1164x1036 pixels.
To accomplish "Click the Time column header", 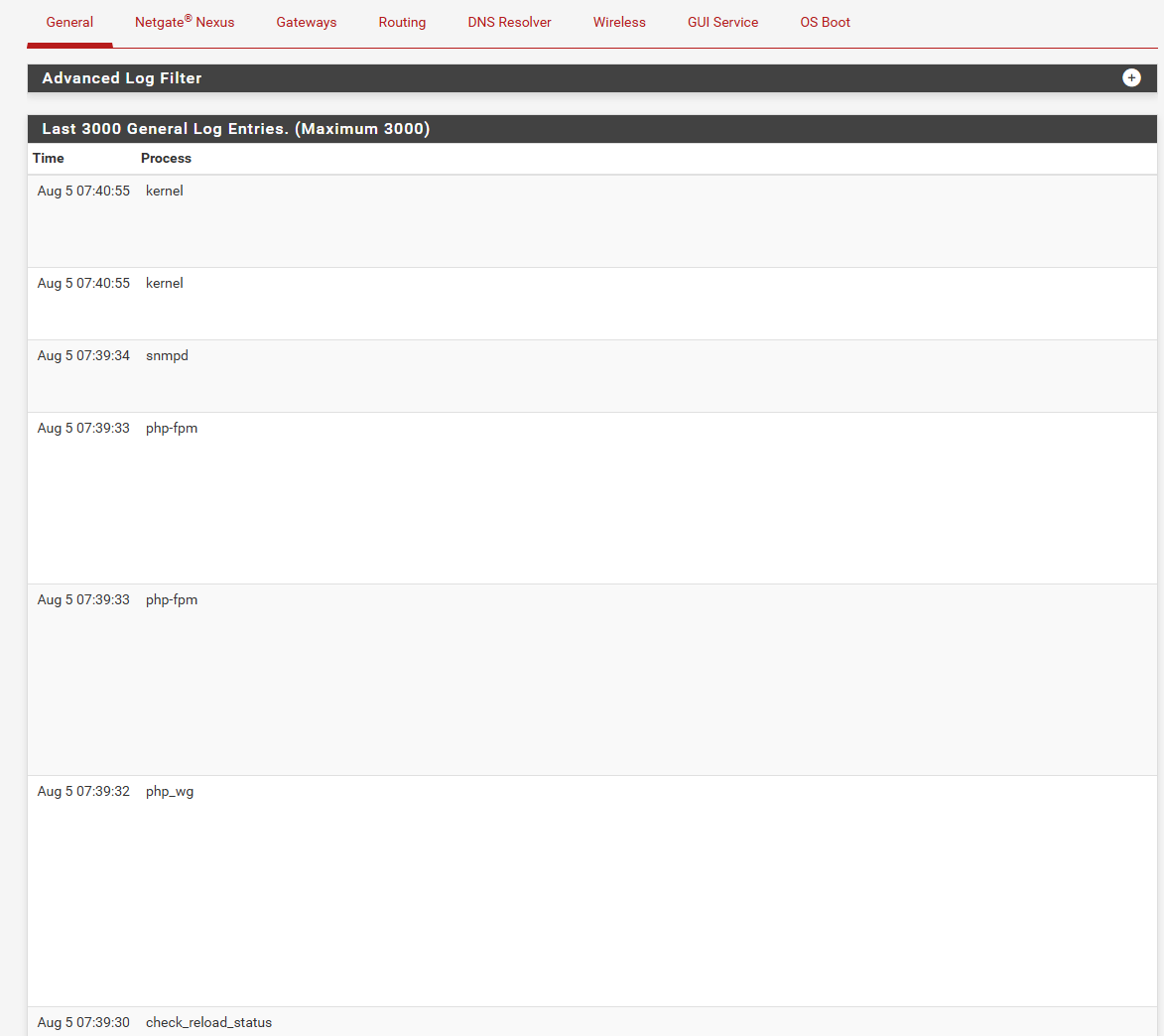I will click(49, 158).
